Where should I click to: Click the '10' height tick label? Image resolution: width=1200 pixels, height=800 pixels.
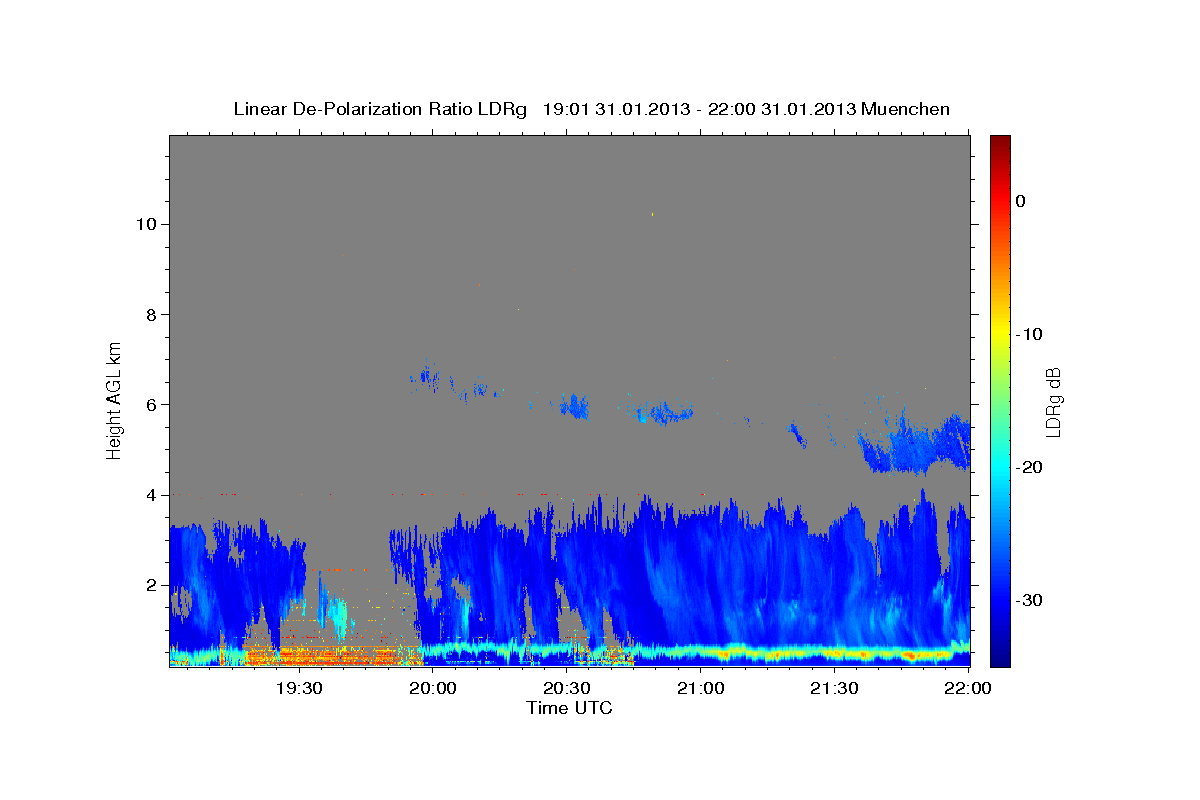(x=145, y=224)
